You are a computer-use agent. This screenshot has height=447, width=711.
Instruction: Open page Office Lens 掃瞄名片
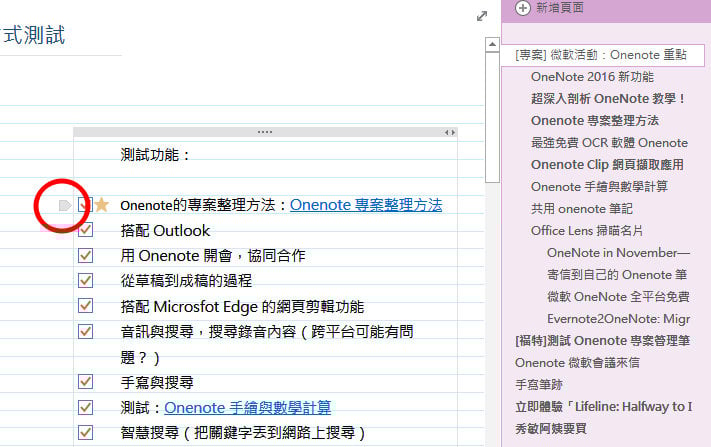tap(587, 231)
